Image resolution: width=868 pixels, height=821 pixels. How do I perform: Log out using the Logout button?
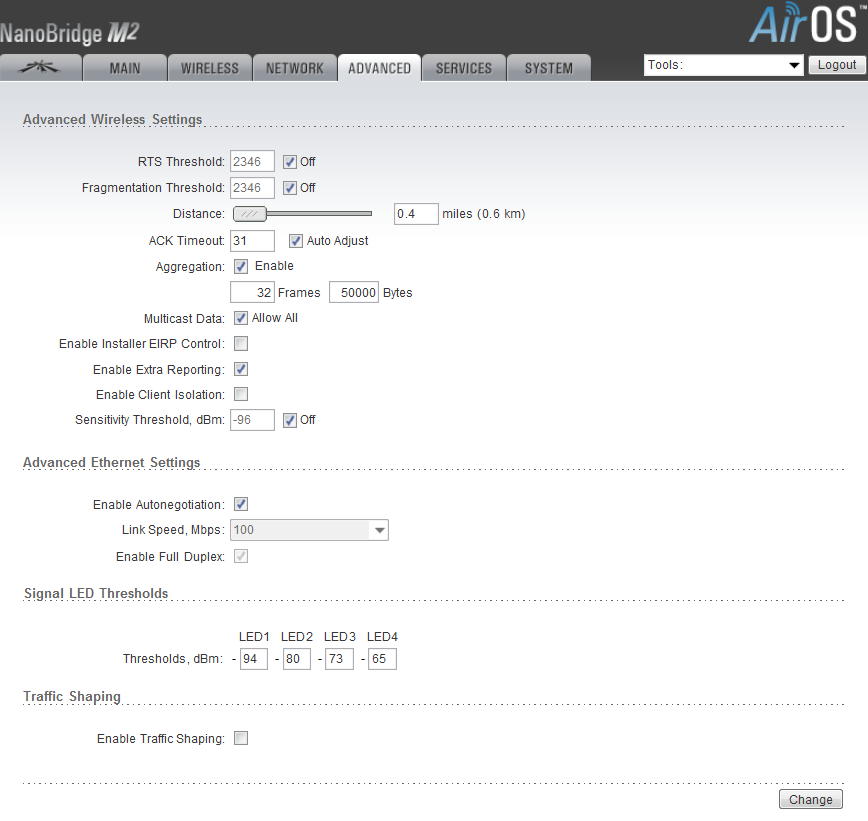pyautogui.click(x=837, y=65)
